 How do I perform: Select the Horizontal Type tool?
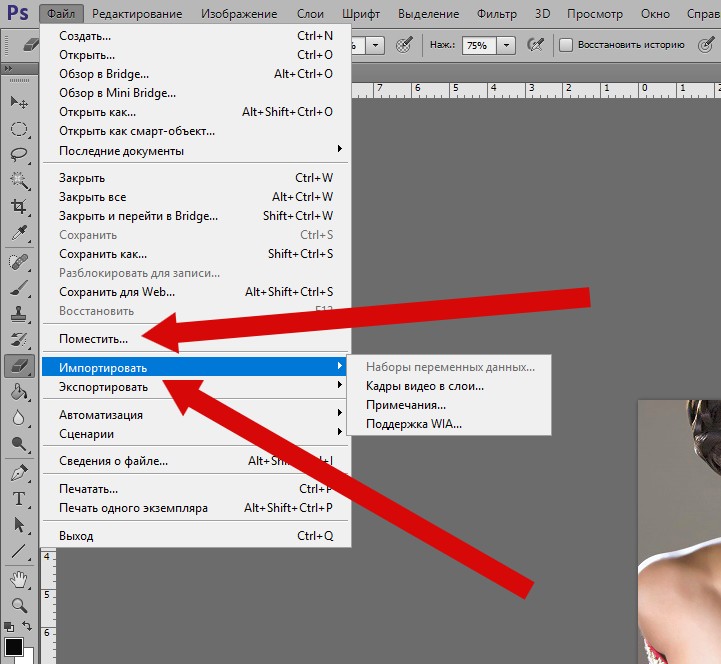(18, 499)
